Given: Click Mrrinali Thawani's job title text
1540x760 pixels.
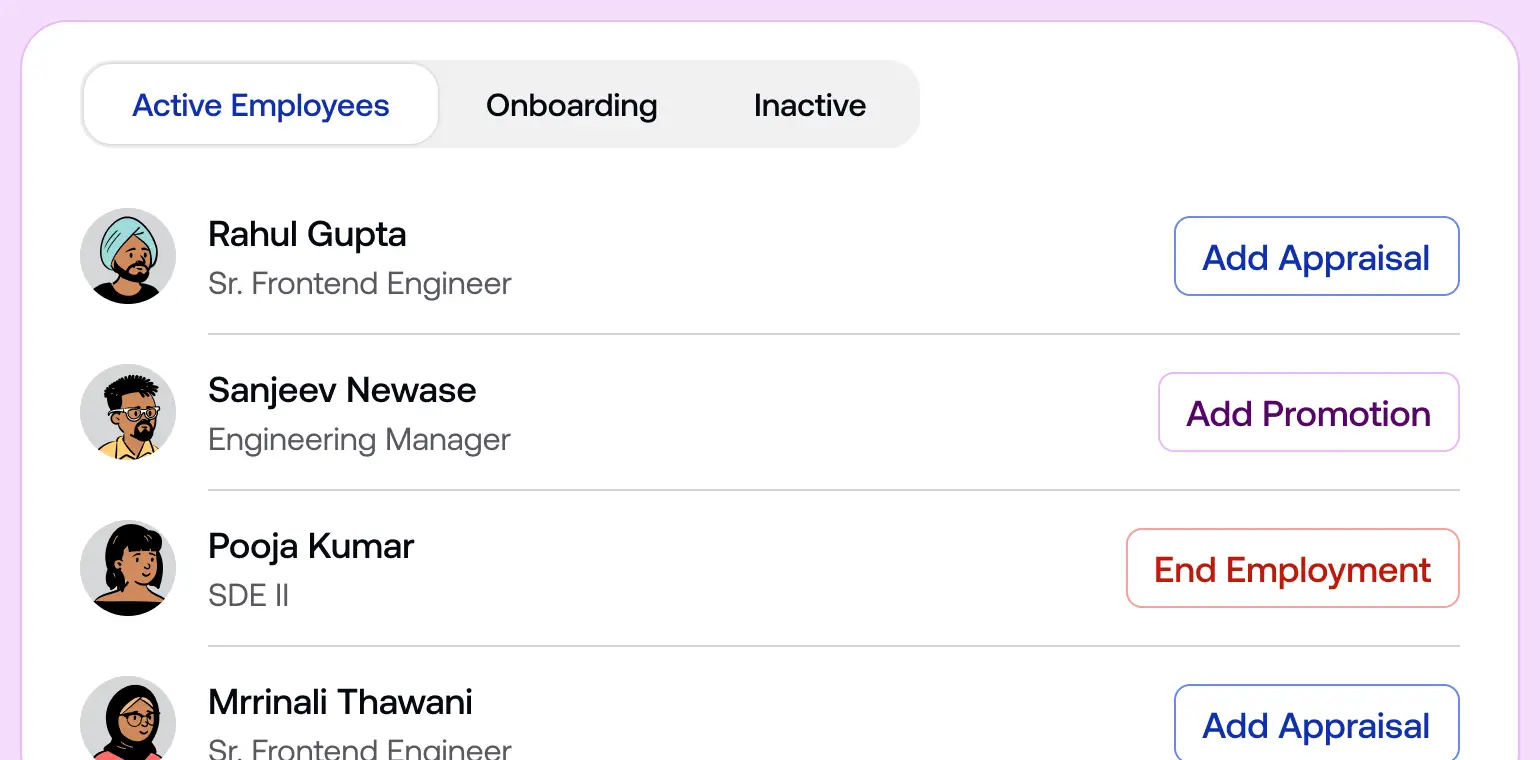Looking at the screenshot, I should click(x=359, y=748).
